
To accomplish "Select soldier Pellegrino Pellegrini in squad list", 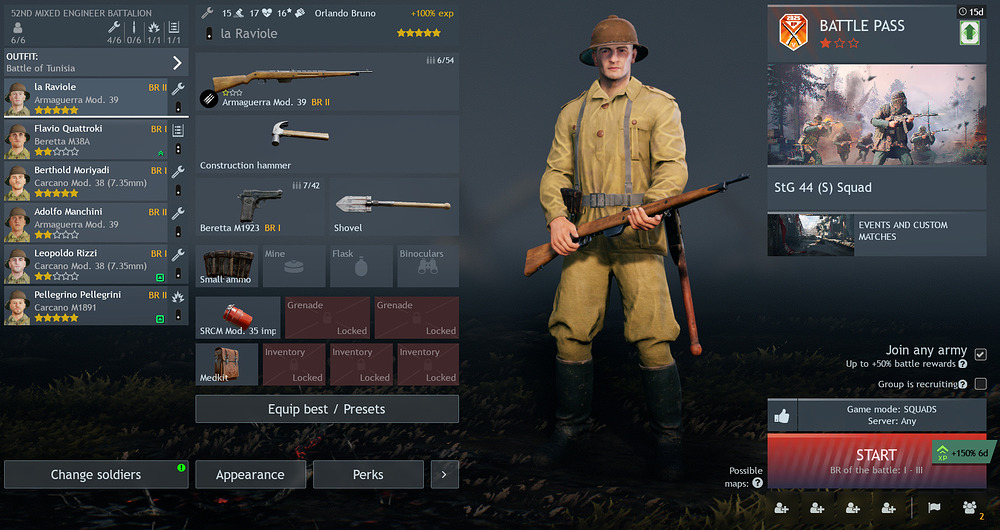I will pyautogui.click(x=85, y=306).
